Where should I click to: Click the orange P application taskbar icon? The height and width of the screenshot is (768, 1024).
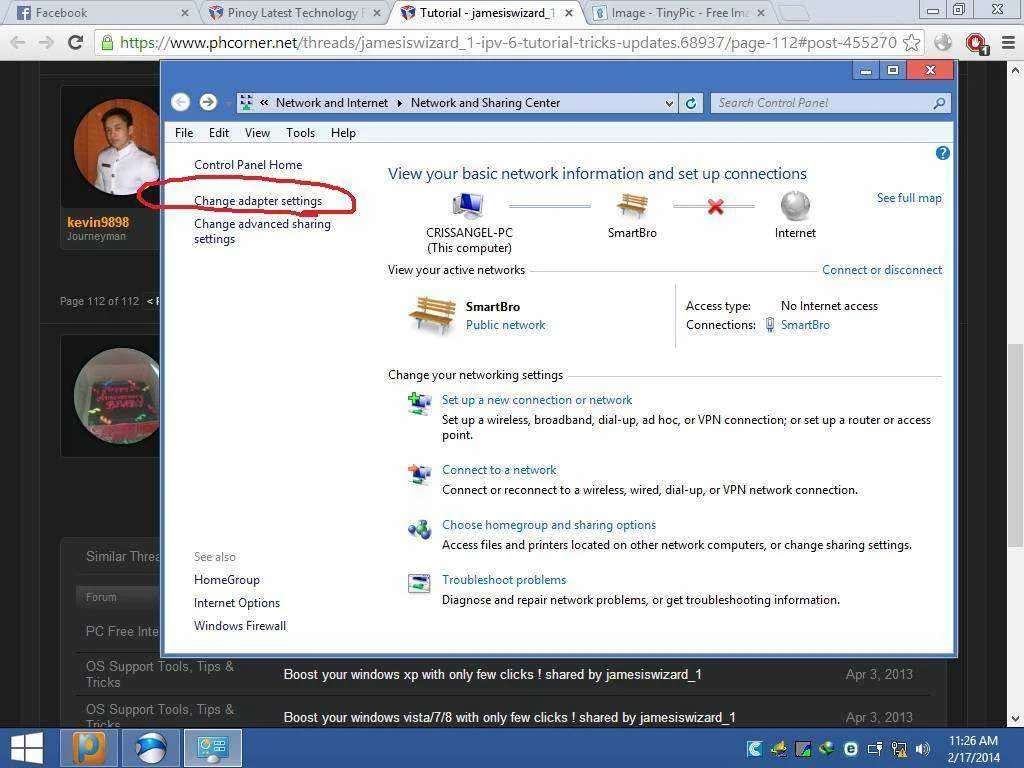click(89, 748)
